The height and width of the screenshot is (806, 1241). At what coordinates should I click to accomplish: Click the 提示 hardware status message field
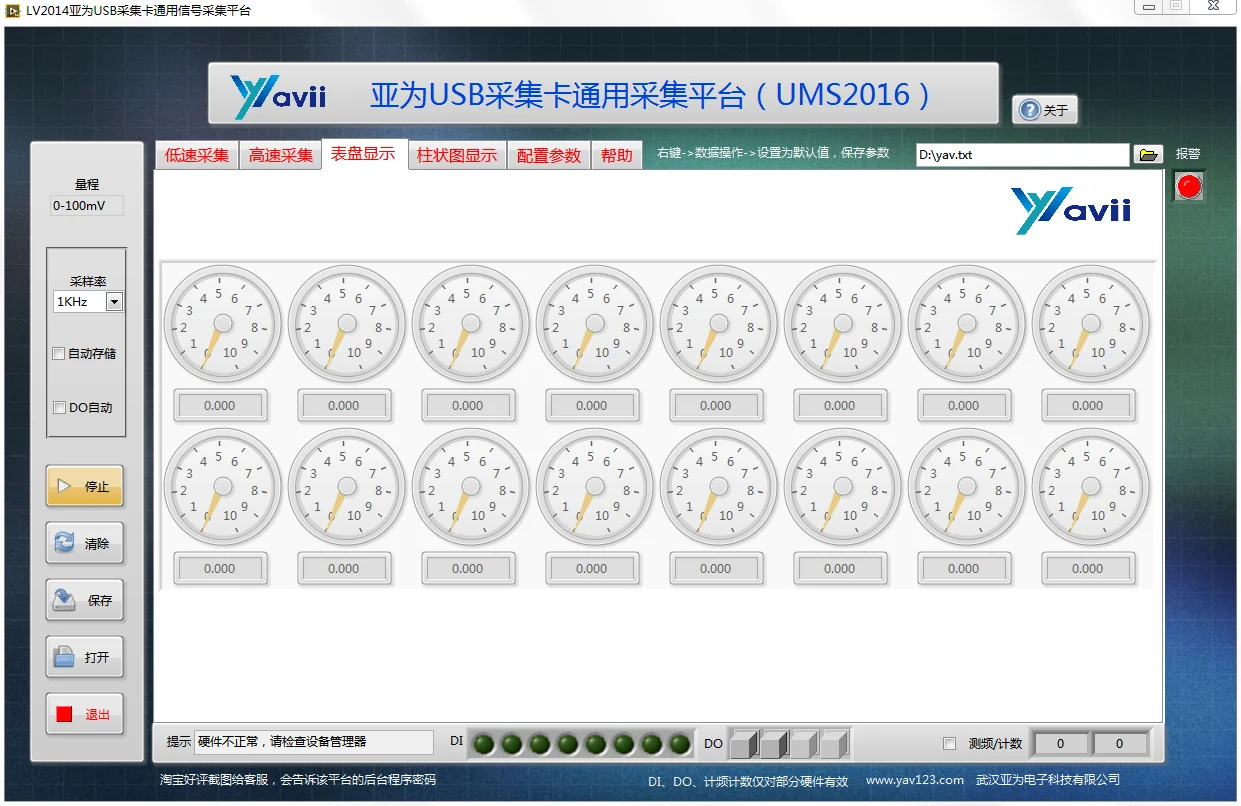[x=314, y=742]
